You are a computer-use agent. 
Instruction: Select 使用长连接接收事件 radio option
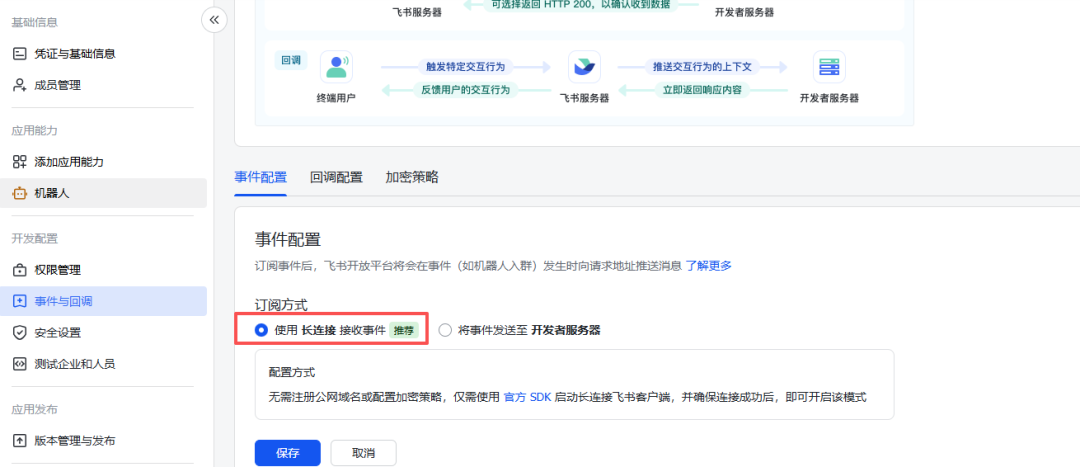[x=261, y=330]
